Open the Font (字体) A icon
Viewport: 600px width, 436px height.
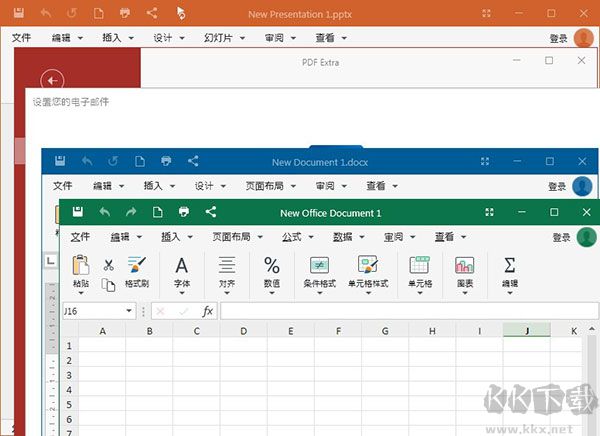182,265
